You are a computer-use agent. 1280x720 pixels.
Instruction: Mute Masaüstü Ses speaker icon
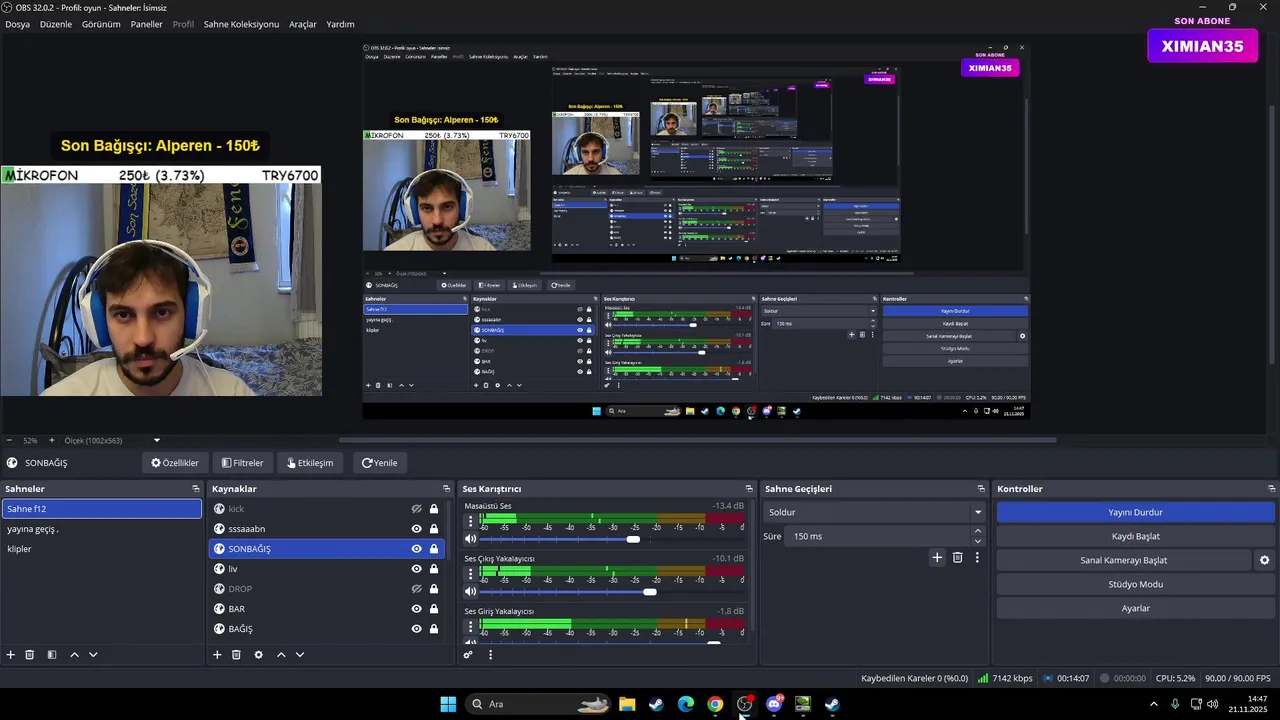click(x=470, y=539)
